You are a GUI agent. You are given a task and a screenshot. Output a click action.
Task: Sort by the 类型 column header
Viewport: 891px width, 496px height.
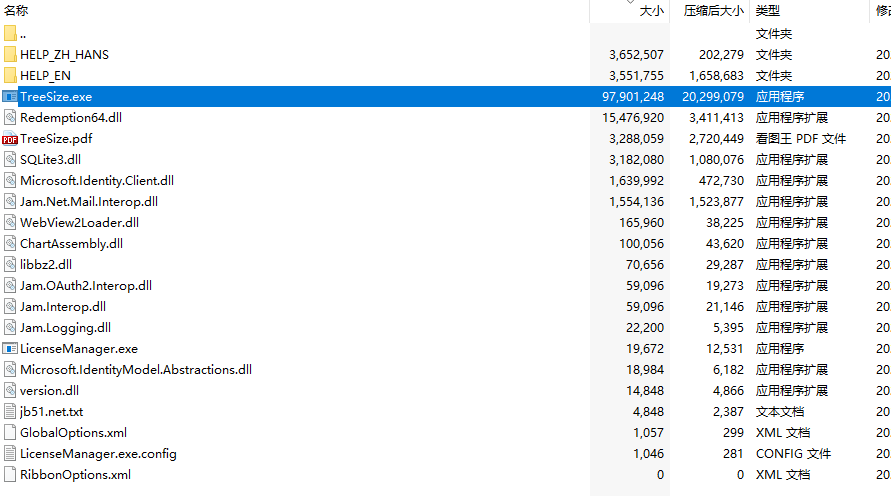point(768,11)
